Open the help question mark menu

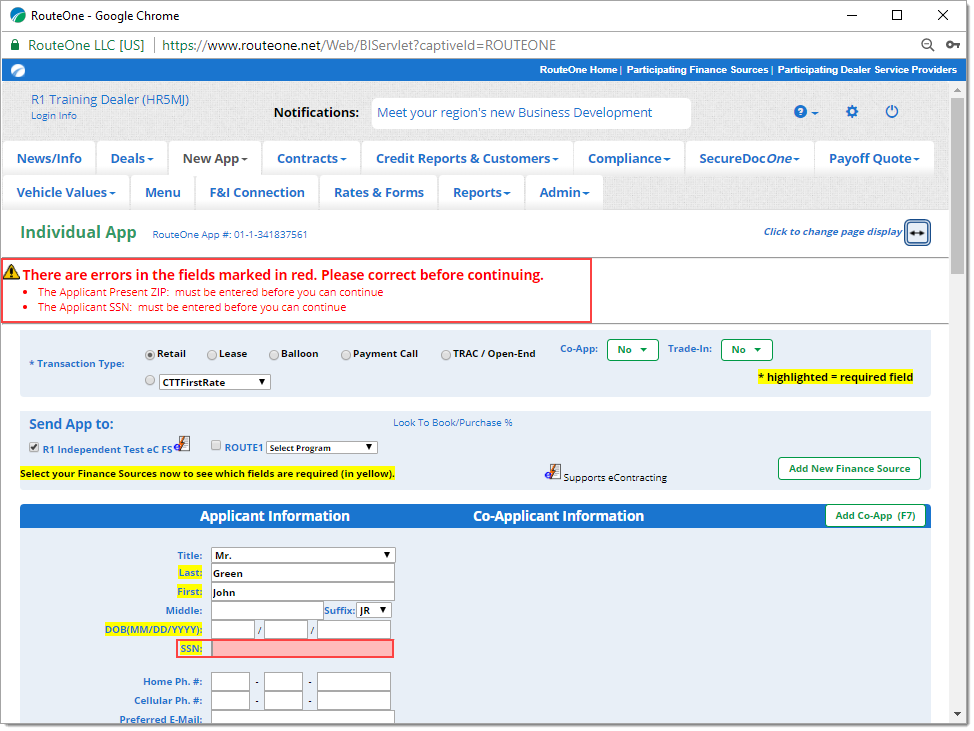click(806, 112)
